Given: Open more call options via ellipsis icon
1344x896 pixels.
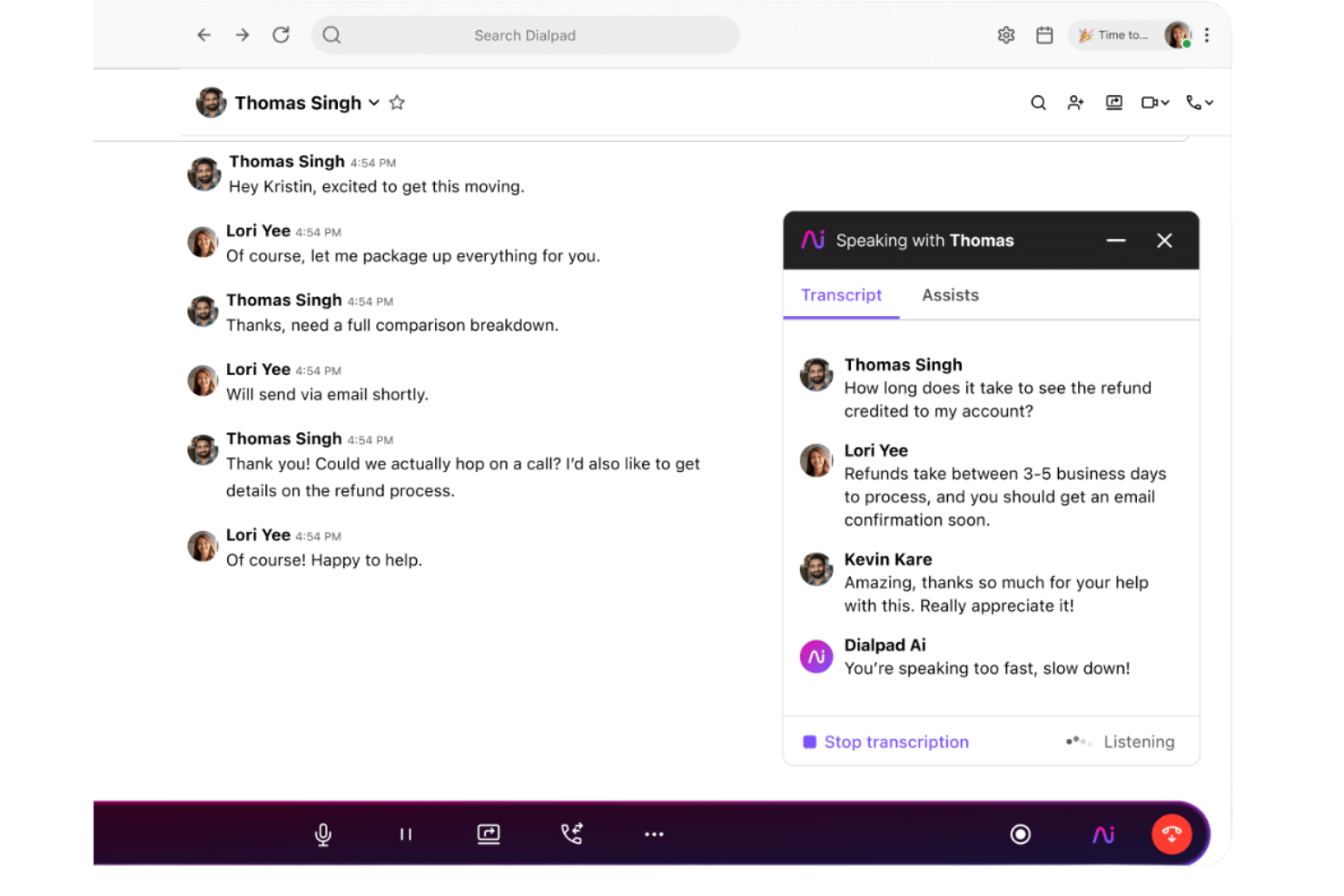Looking at the screenshot, I should pos(654,833).
